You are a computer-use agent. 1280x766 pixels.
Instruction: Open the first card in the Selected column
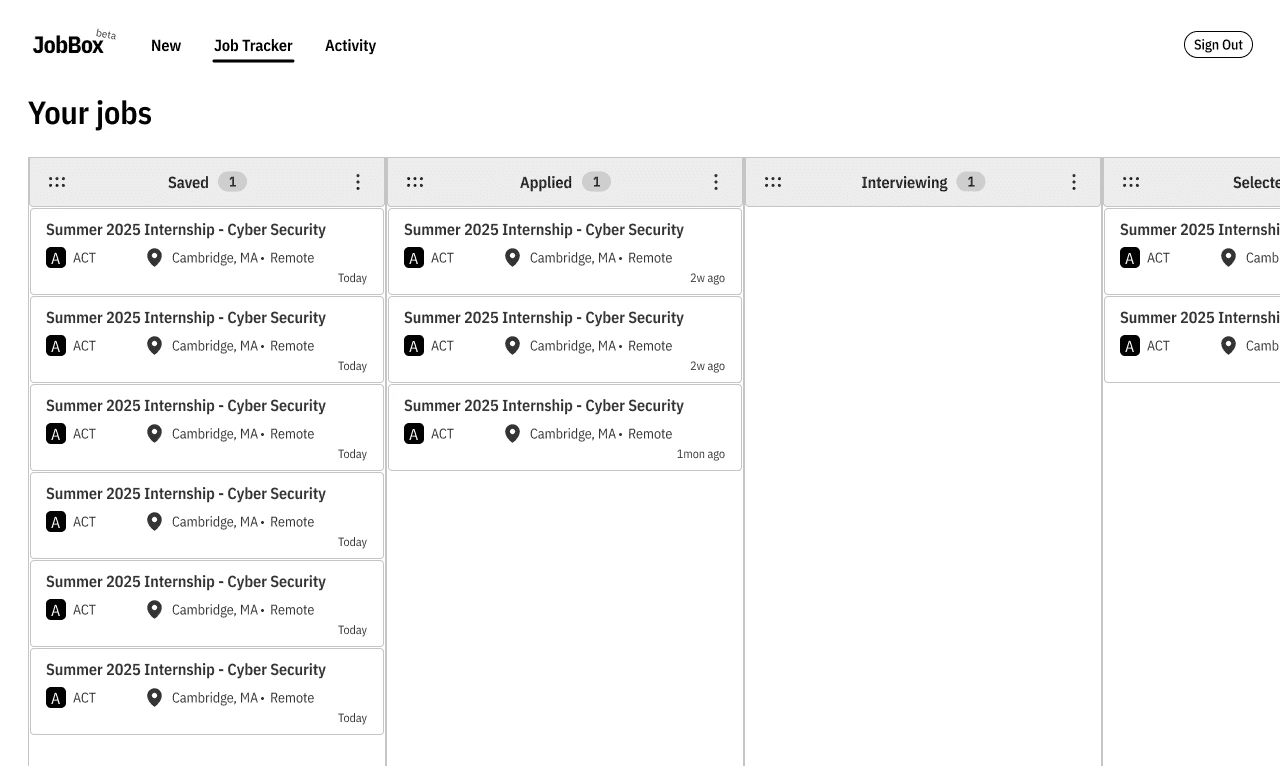pyautogui.click(x=1192, y=251)
